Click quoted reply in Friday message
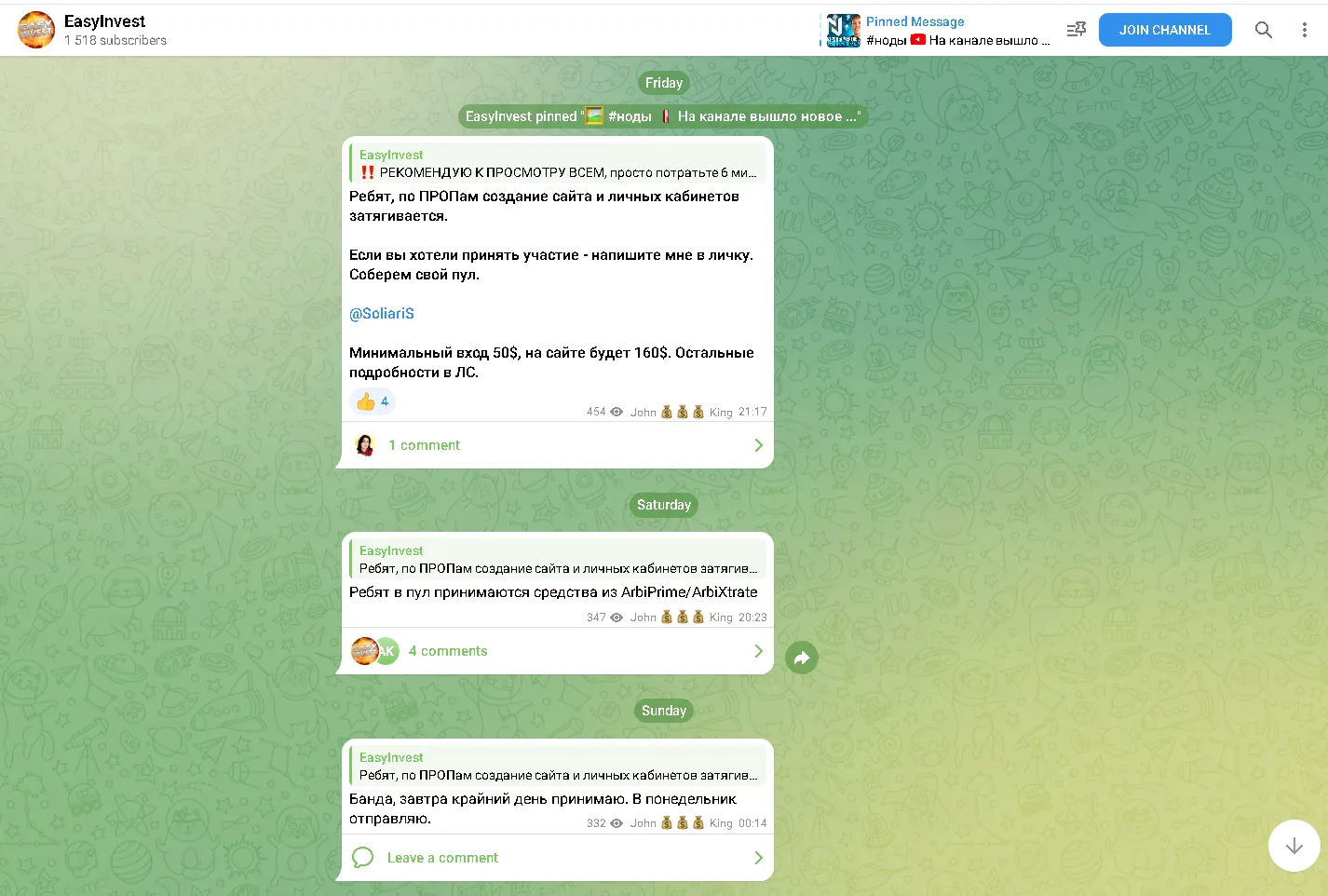Image resolution: width=1328 pixels, height=896 pixels. tap(558, 163)
